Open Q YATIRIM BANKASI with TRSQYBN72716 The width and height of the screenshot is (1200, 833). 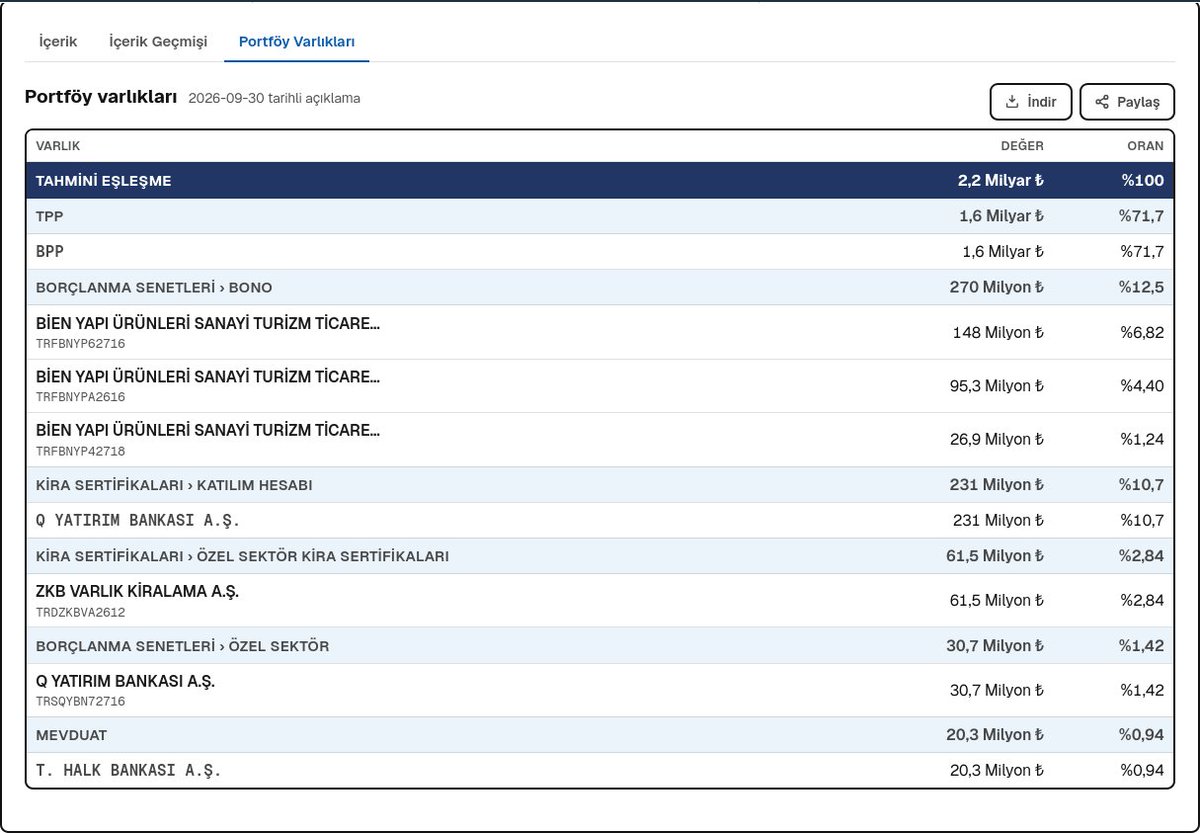600,690
